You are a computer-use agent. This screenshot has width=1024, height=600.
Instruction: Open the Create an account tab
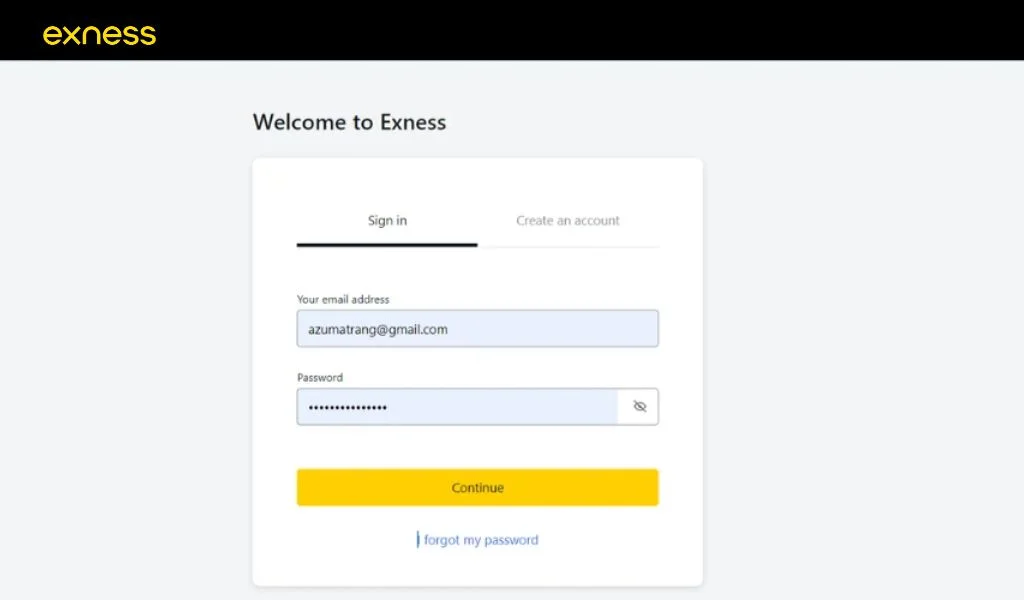568,220
